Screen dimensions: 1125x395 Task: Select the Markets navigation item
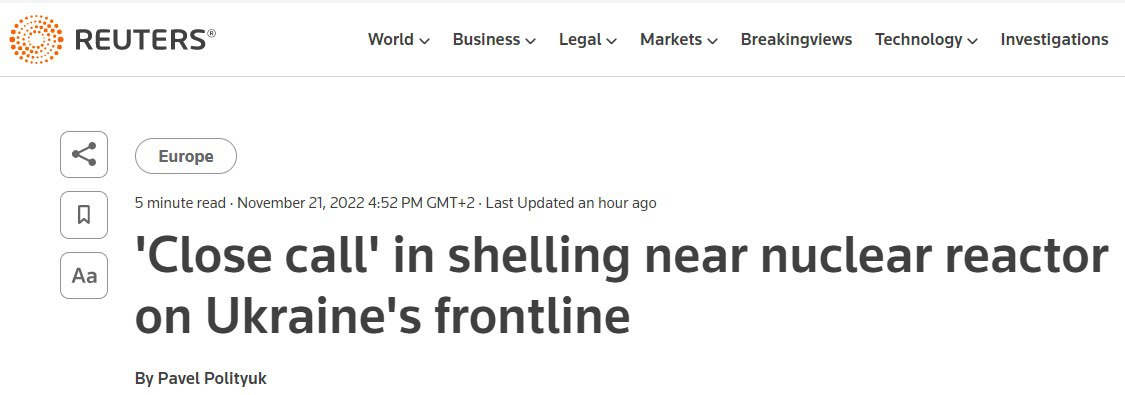(x=671, y=40)
